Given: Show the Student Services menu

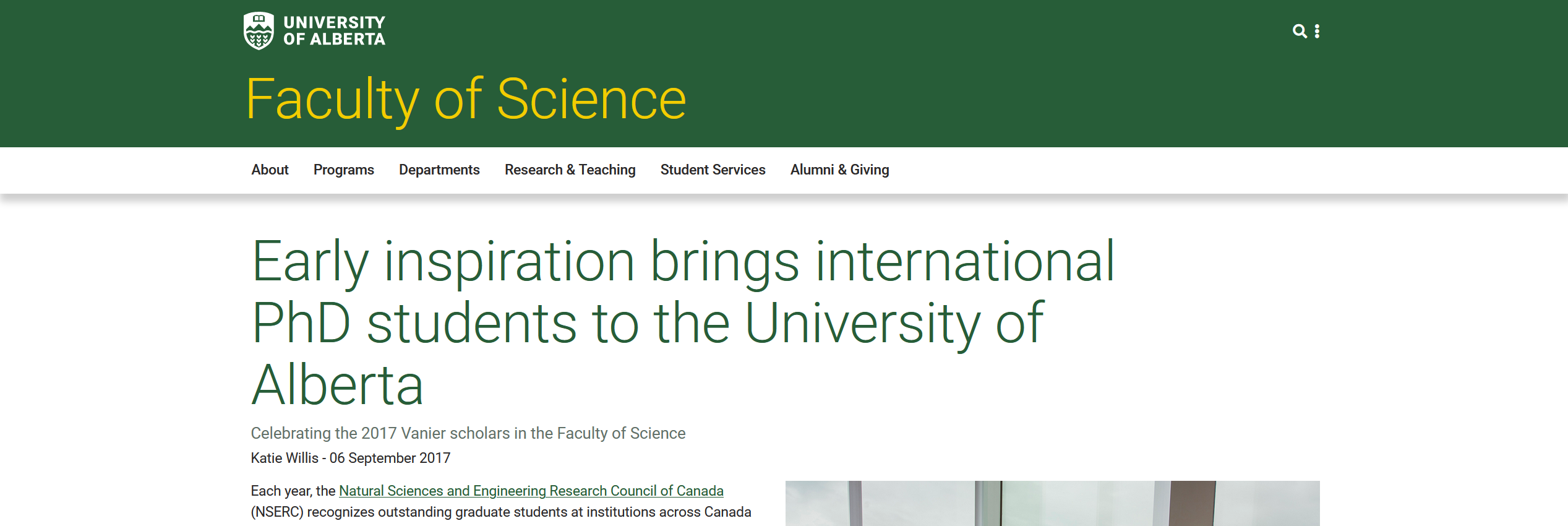Looking at the screenshot, I should tap(713, 170).
